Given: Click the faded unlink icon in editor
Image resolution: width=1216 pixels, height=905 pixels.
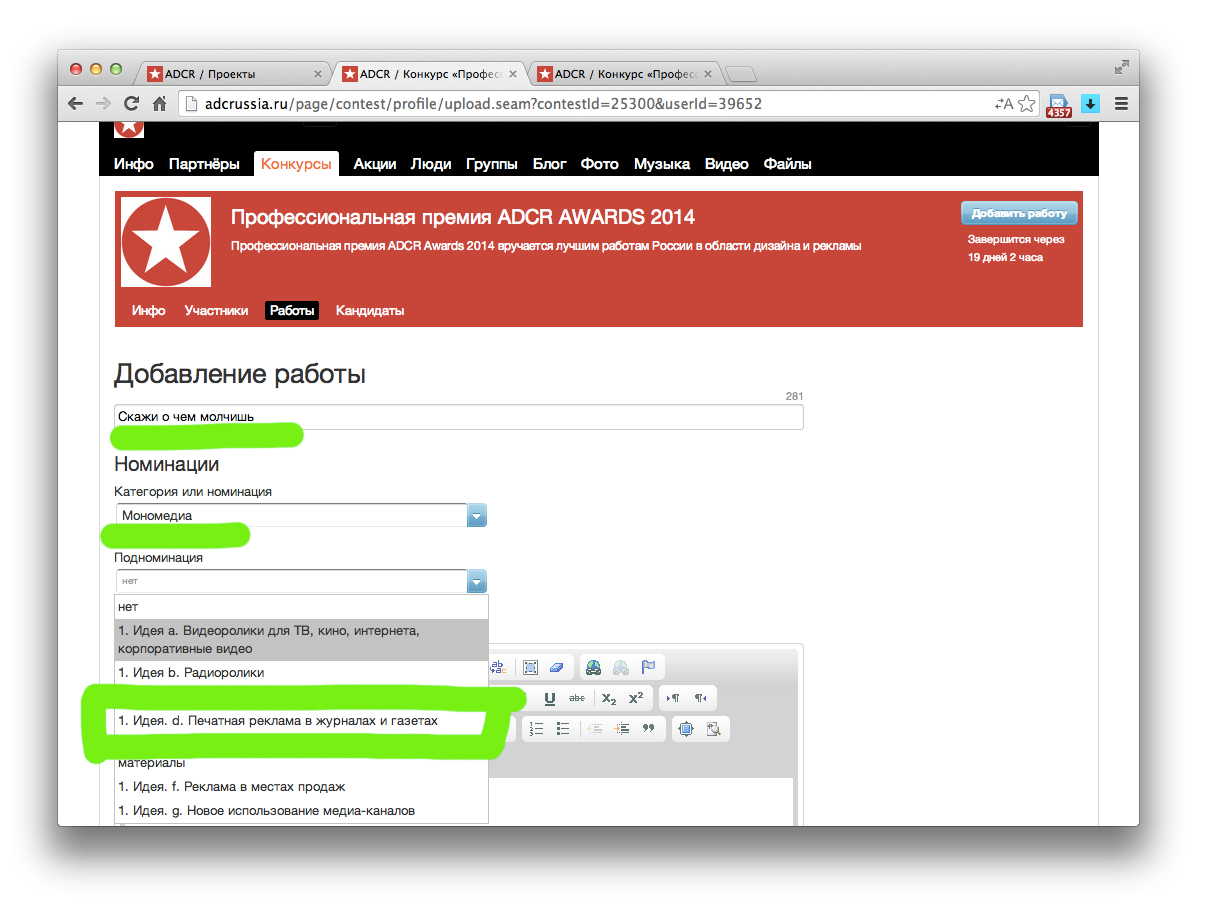Looking at the screenshot, I should (621, 668).
